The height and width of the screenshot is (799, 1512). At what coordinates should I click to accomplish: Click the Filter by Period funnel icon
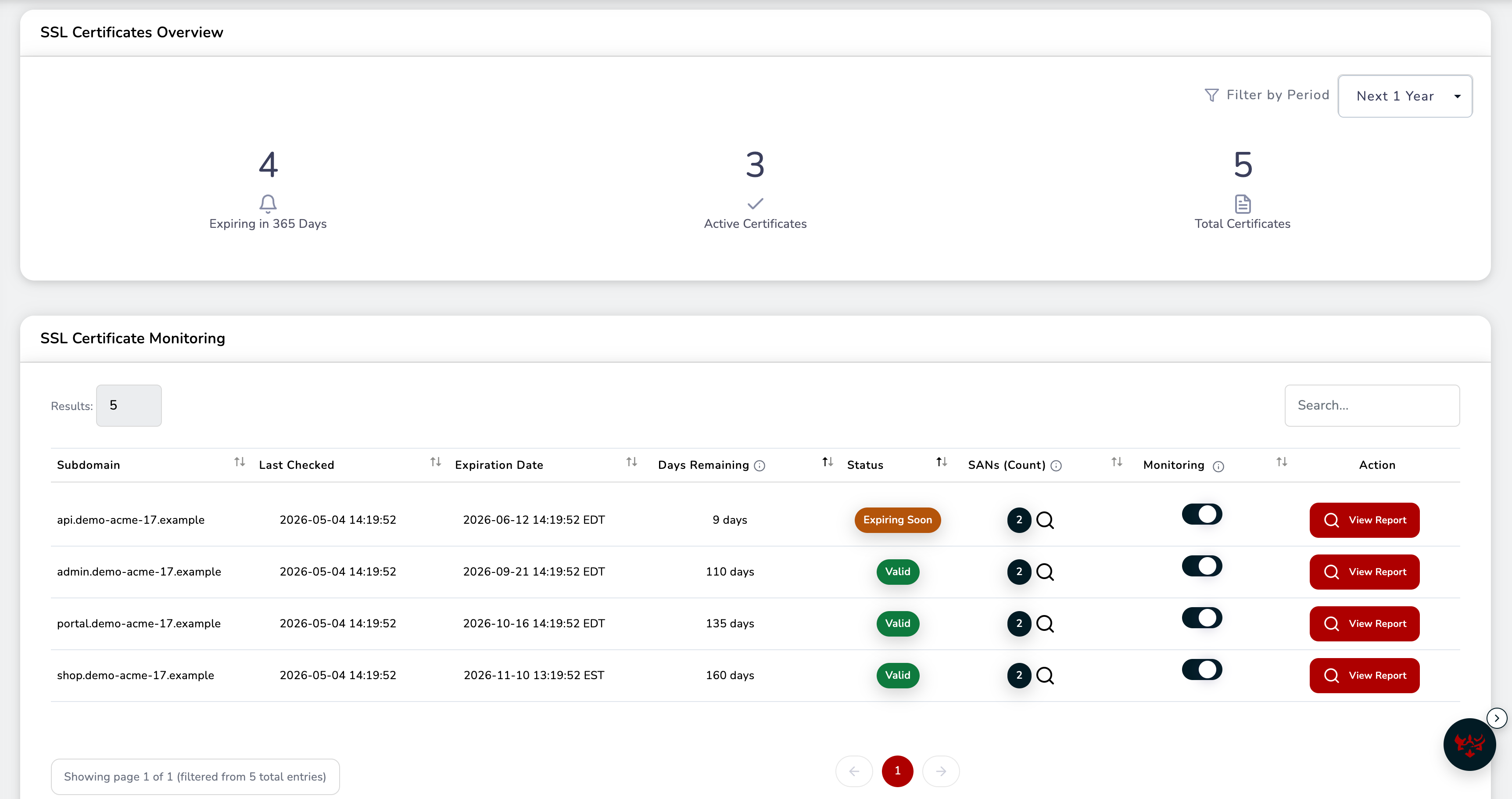click(x=1211, y=95)
